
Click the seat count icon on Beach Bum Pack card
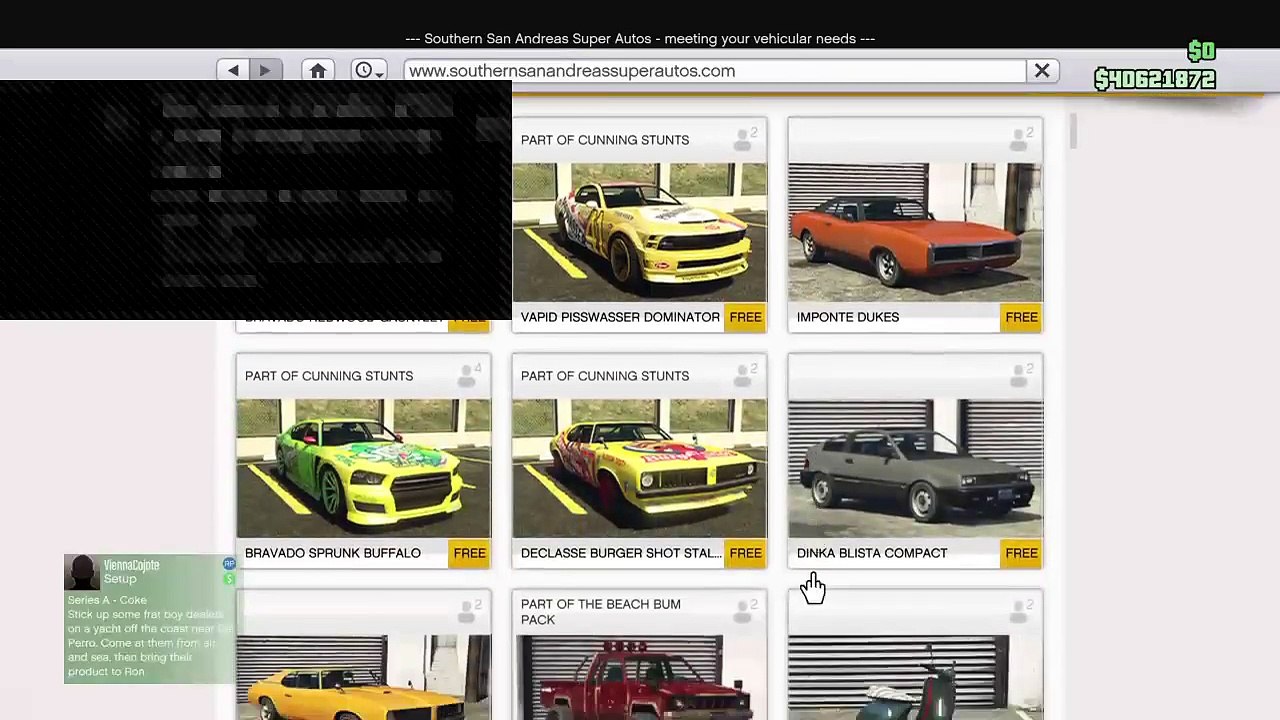pos(744,612)
